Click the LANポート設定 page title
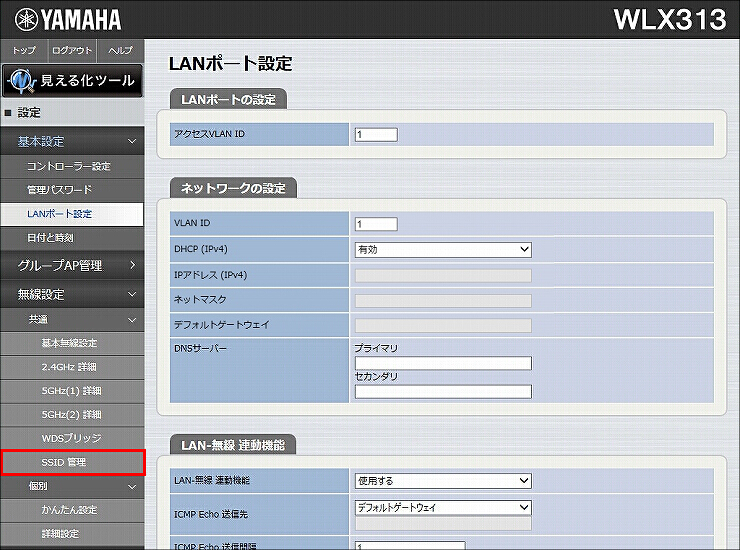This screenshot has width=740, height=550. click(230, 63)
